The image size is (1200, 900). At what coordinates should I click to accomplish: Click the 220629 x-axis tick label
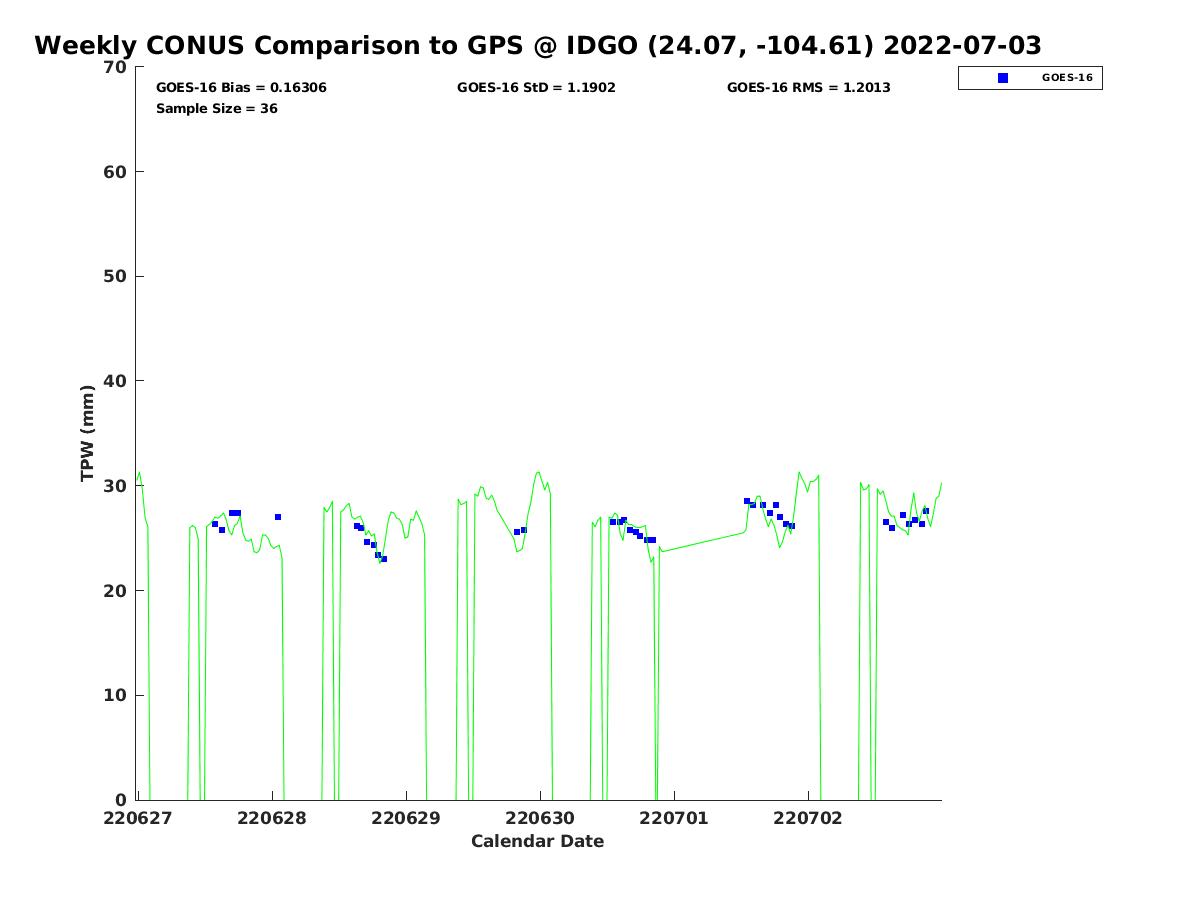tap(405, 818)
